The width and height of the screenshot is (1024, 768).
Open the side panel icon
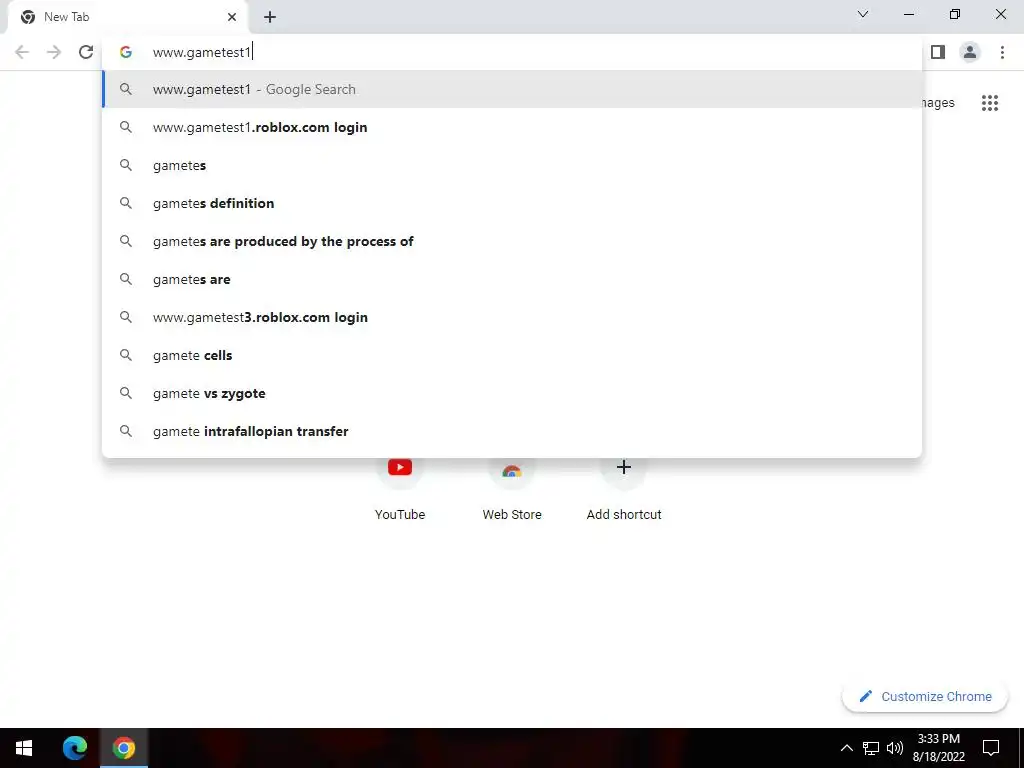pos(938,52)
